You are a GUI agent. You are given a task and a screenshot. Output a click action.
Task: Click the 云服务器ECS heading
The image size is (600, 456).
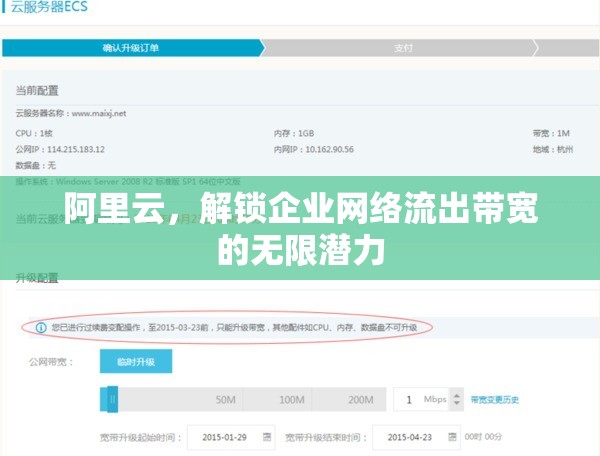[x=49, y=7]
